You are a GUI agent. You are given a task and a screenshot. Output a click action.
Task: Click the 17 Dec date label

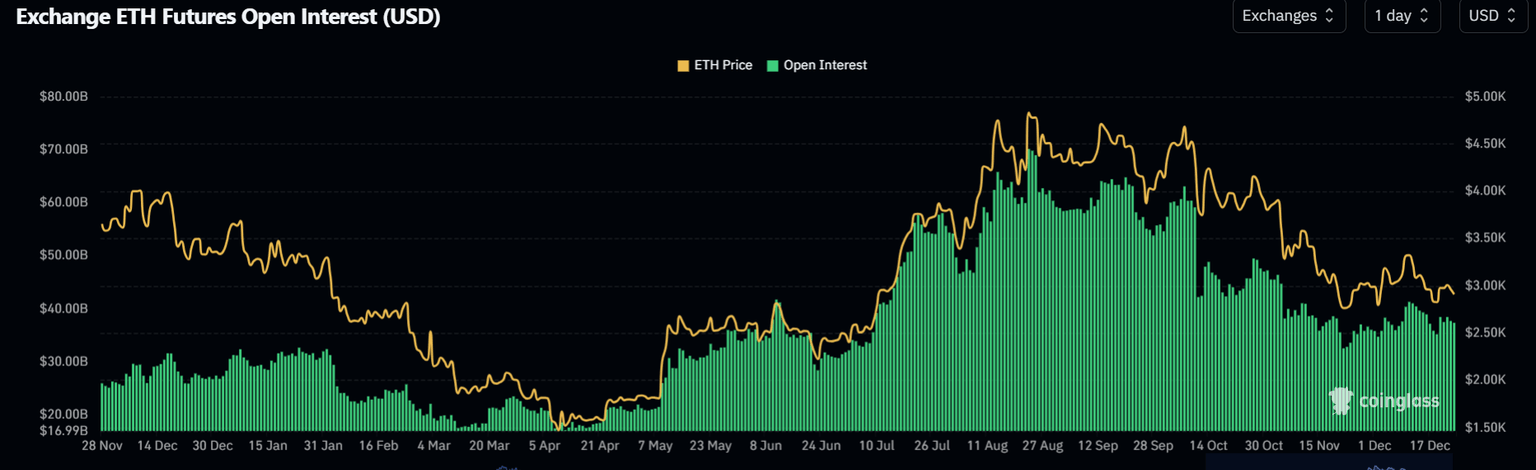[1428, 445]
